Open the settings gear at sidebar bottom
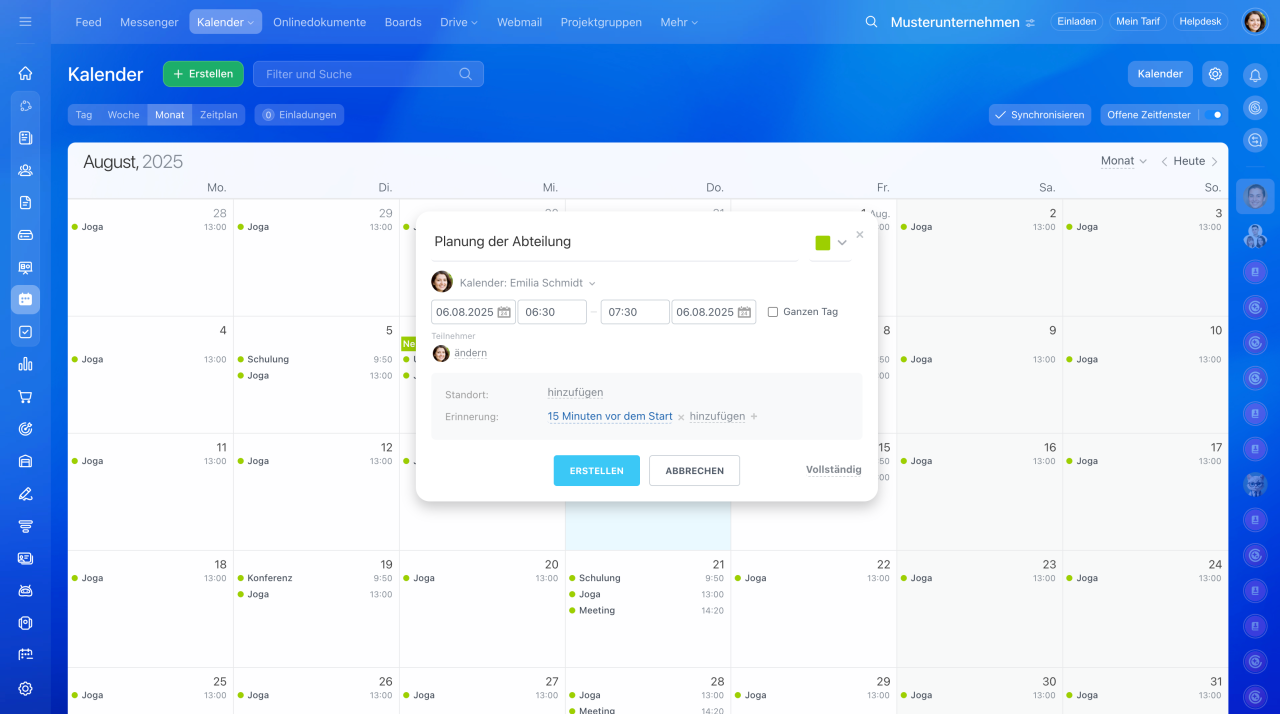Image resolution: width=1280 pixels, height=714 pixels. 25,688
